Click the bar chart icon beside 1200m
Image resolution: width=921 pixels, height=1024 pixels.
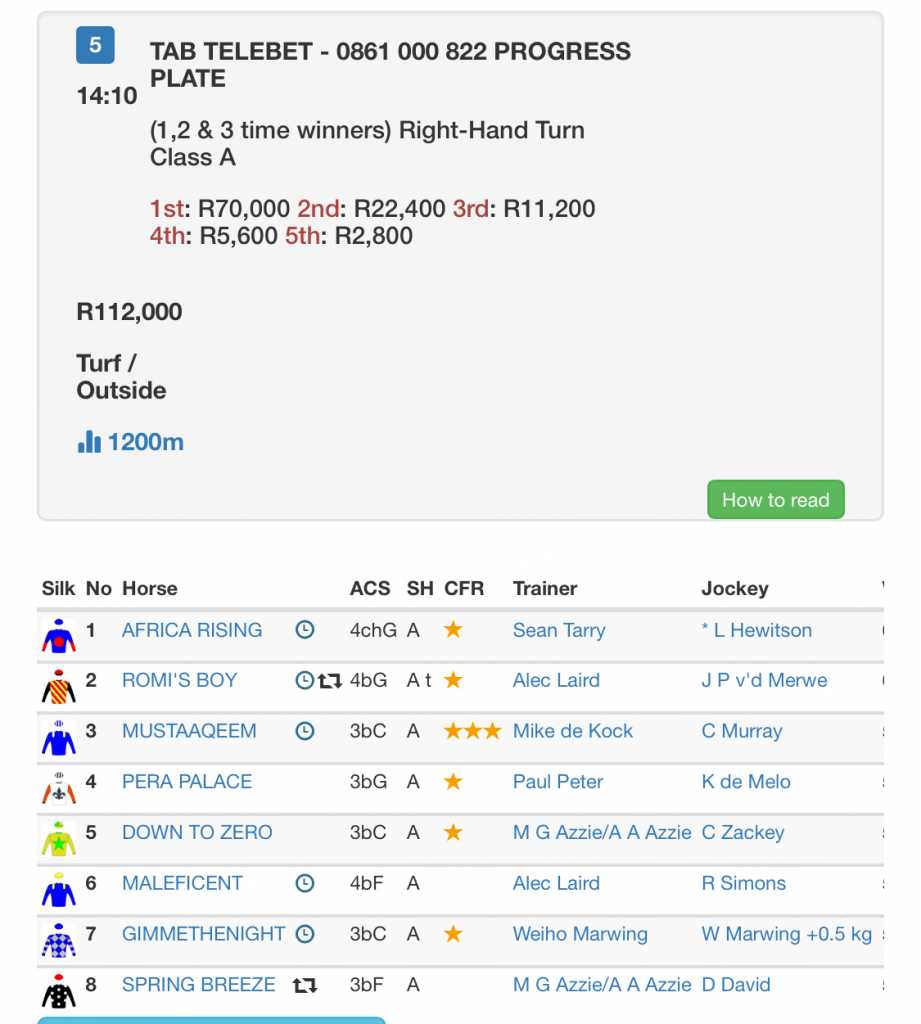[x=89, y=442]
